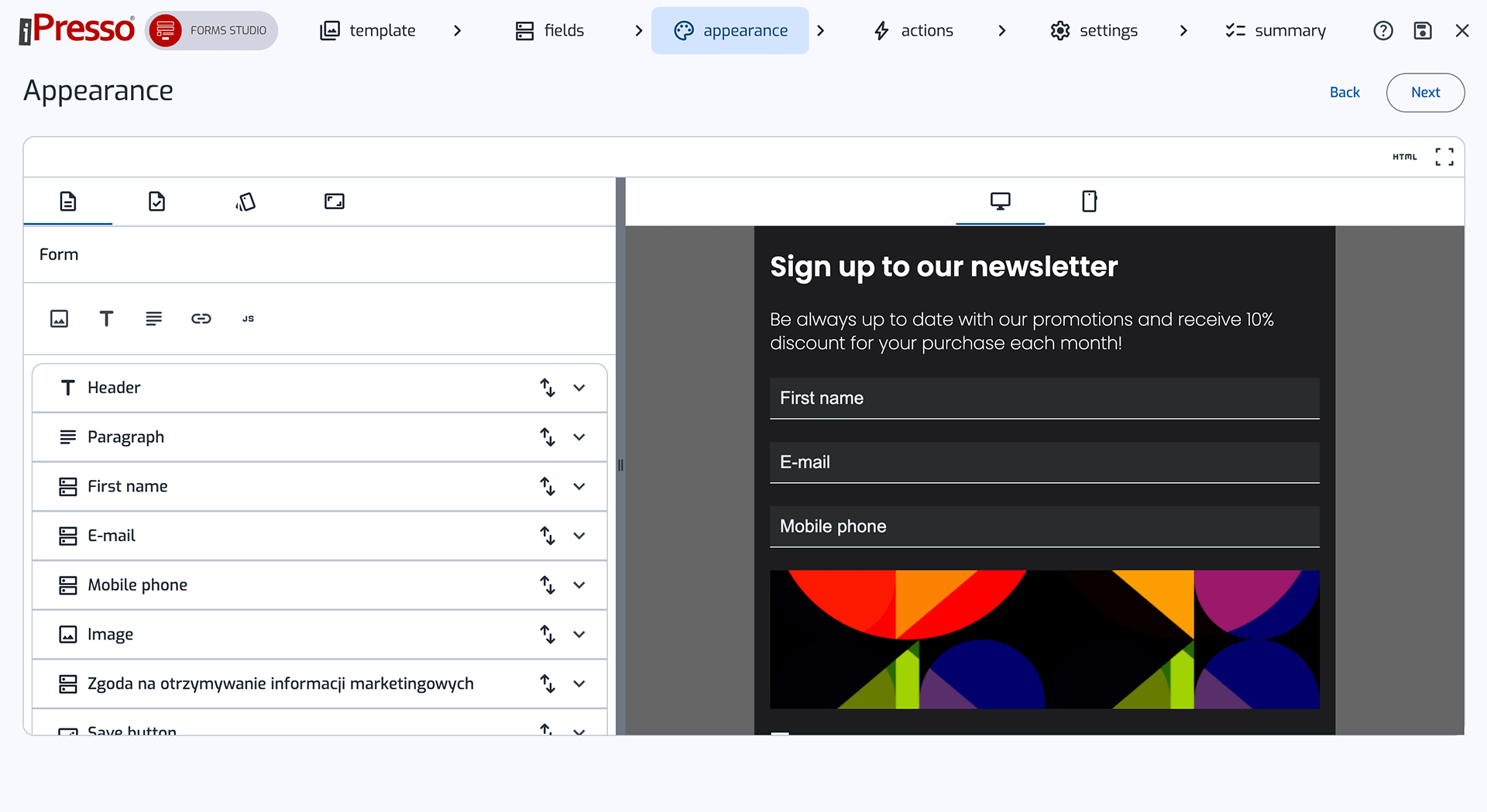The width and height of the screenshot is (1487, 812).
Task: Save the form with disk icon
Action: [1422, 31]
